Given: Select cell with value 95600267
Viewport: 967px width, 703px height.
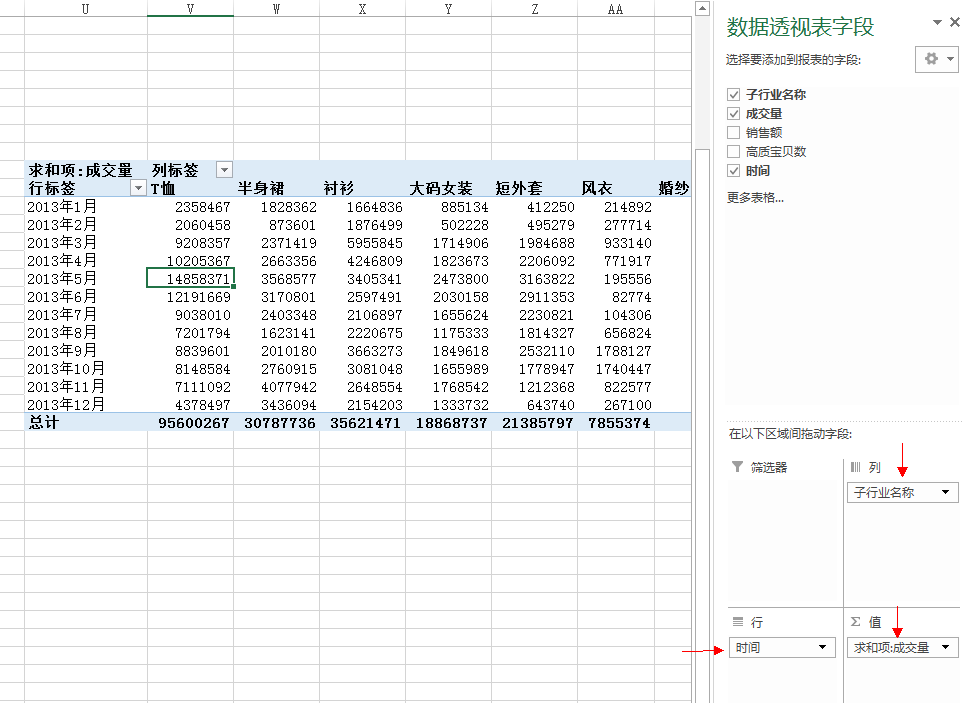Looking at the screenshot, I should point(191,422).
